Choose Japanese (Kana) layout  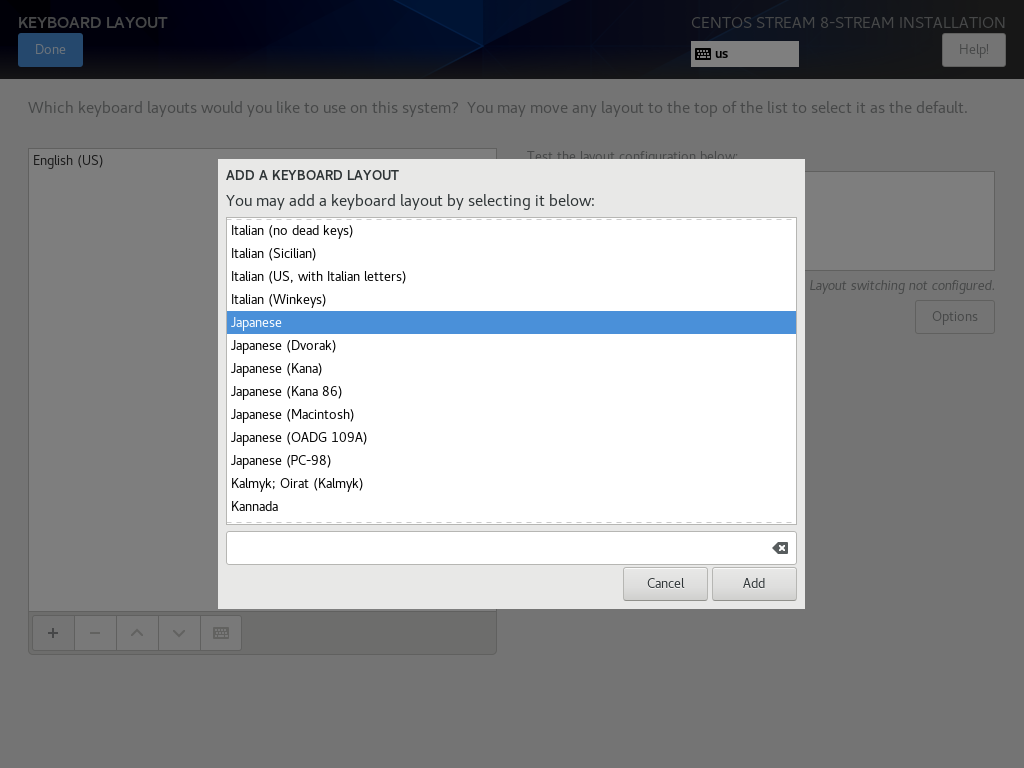coord(511,368)
